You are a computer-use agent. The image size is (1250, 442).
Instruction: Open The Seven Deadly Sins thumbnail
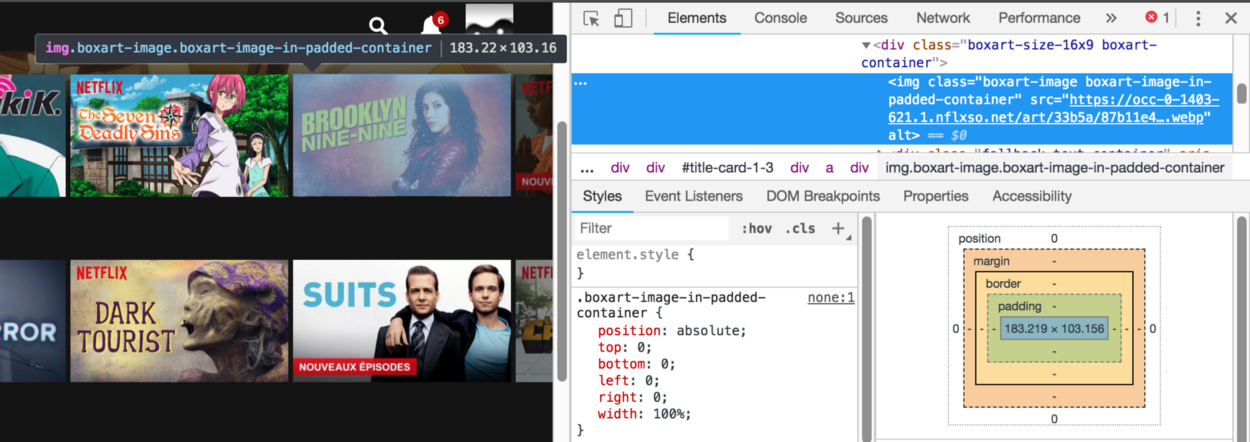click(x=179, y=135)
